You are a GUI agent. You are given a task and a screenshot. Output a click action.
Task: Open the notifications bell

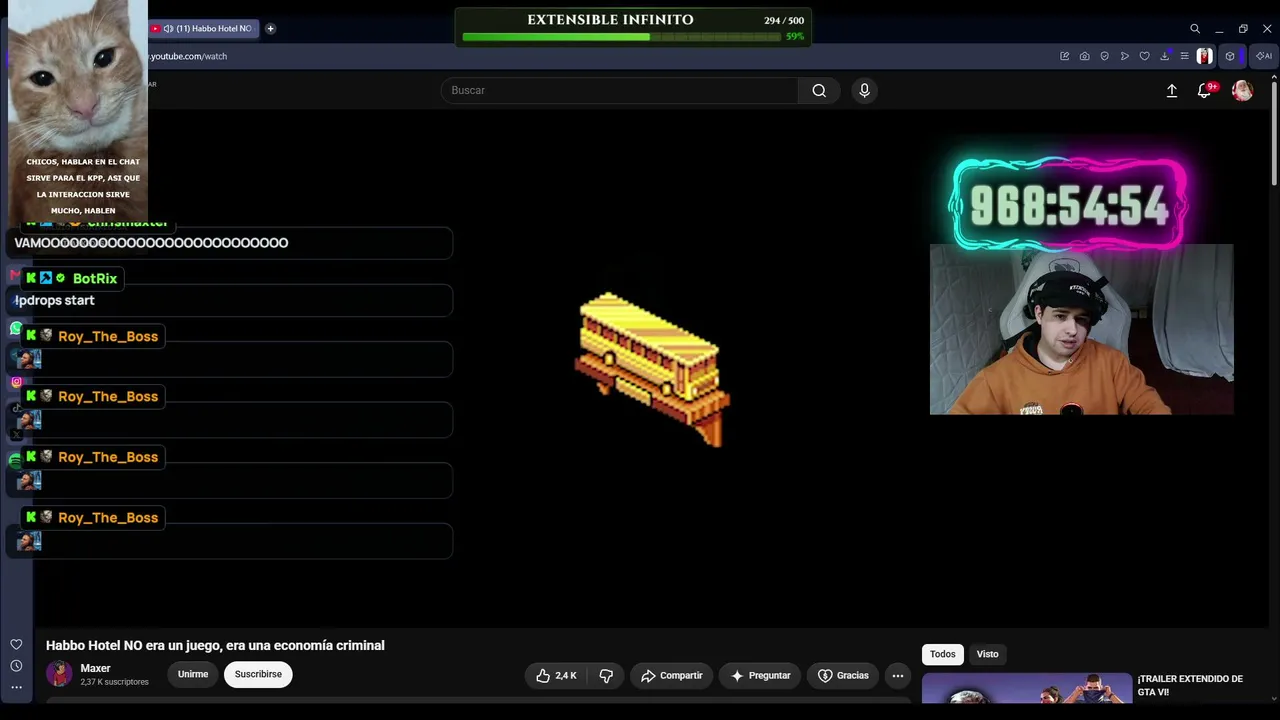pos(1204,90)
